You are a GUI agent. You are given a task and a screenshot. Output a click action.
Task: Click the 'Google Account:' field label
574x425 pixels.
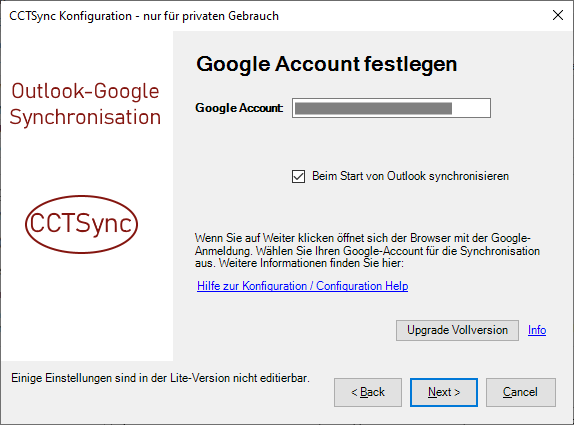pos(239,108)
